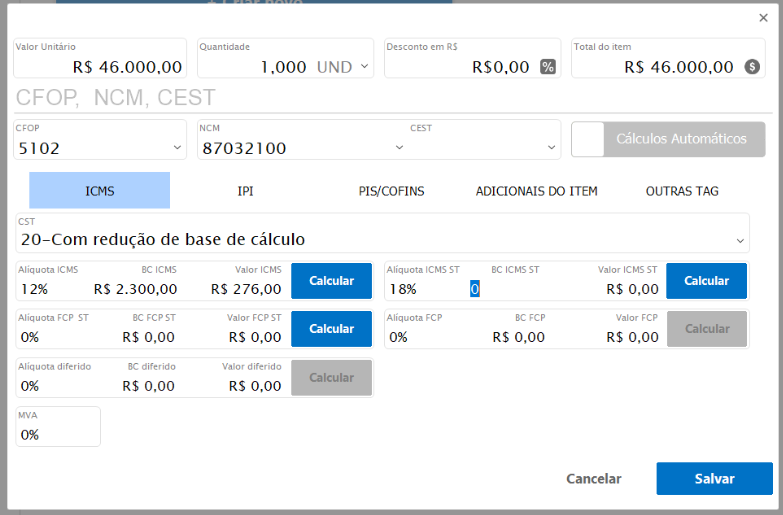This screenshot has width=783, height=515.
Task: Click the MVA percentage field
Action: (58, 434)
